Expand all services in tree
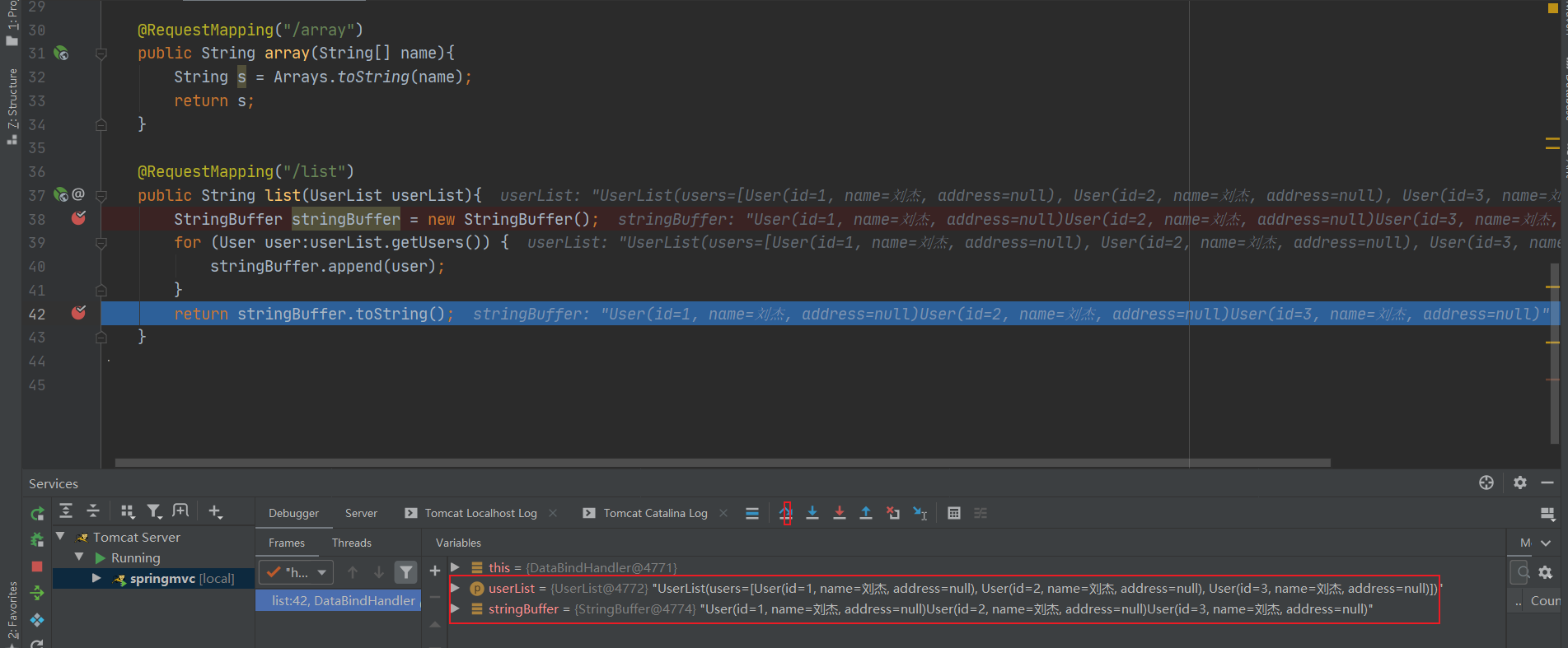Screen dimensions: 1568x648 [66, 511]
